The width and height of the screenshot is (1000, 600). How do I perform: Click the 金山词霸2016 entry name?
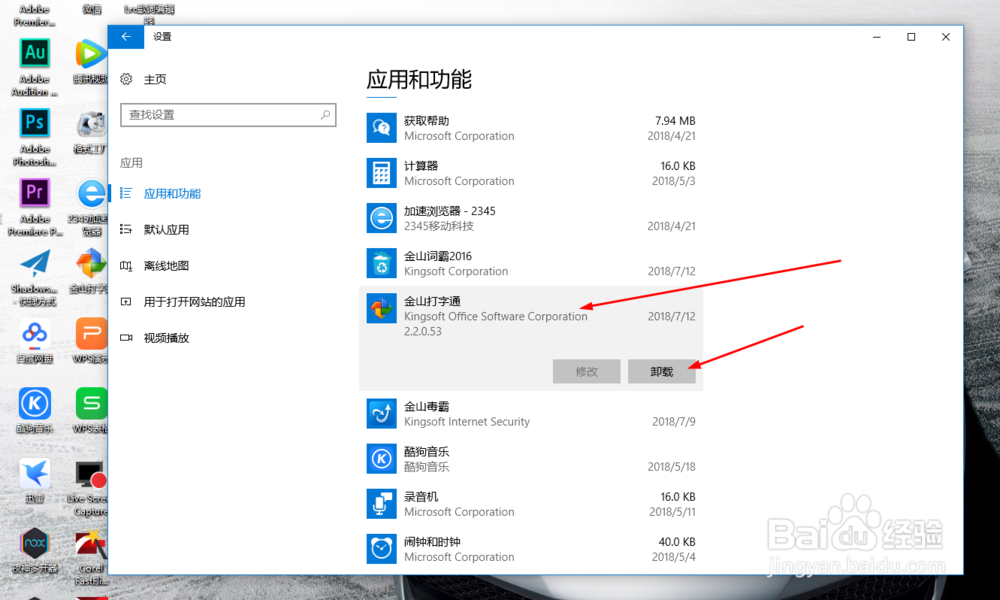438,256
